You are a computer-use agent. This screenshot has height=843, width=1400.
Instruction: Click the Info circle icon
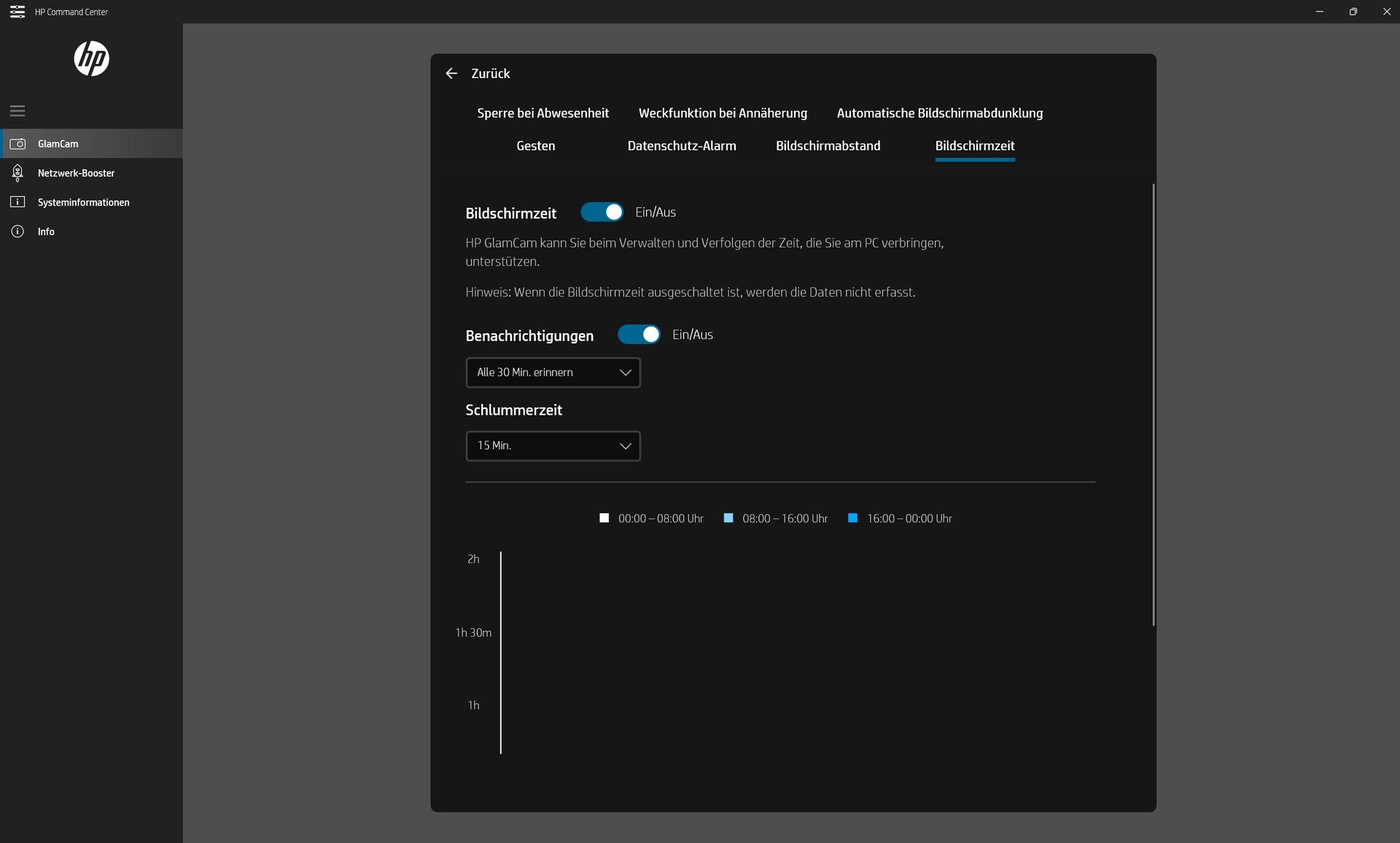(17, 231)
